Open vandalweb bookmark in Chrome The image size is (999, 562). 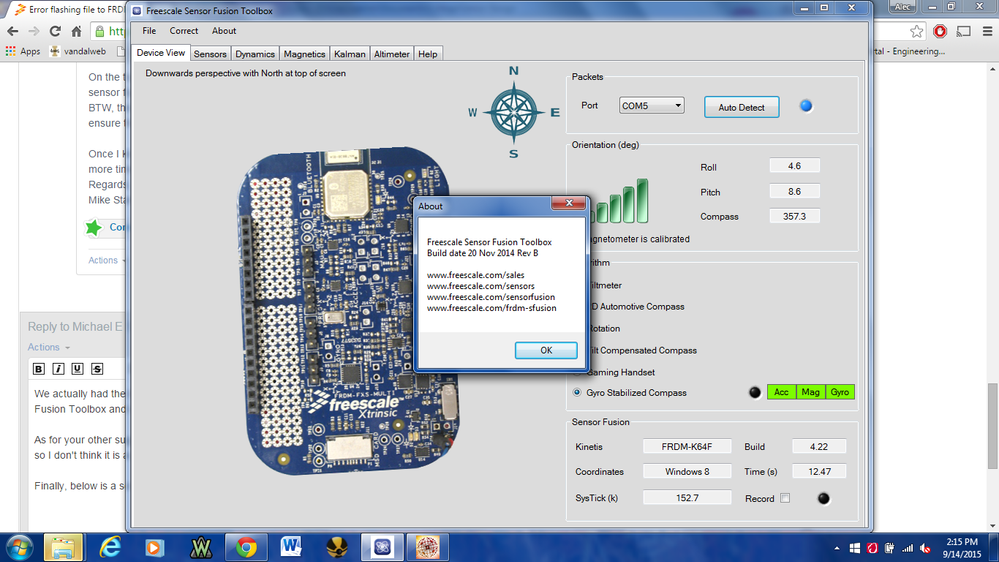pyautogui.click(x=78, y=51)
